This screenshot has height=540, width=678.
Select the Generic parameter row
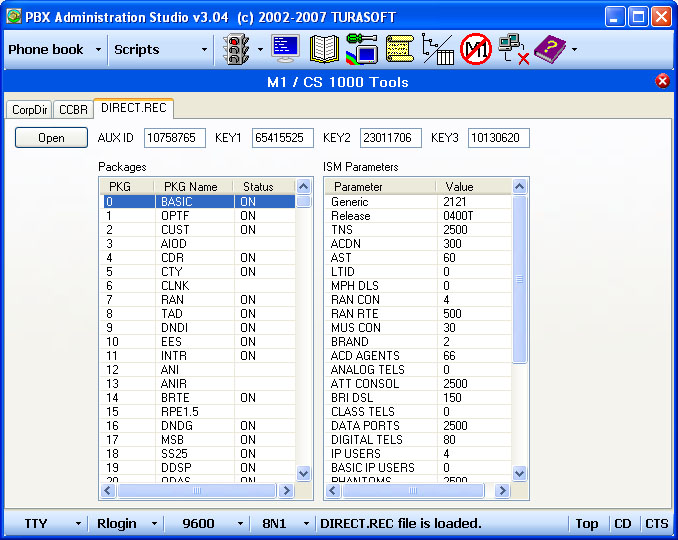418,201
